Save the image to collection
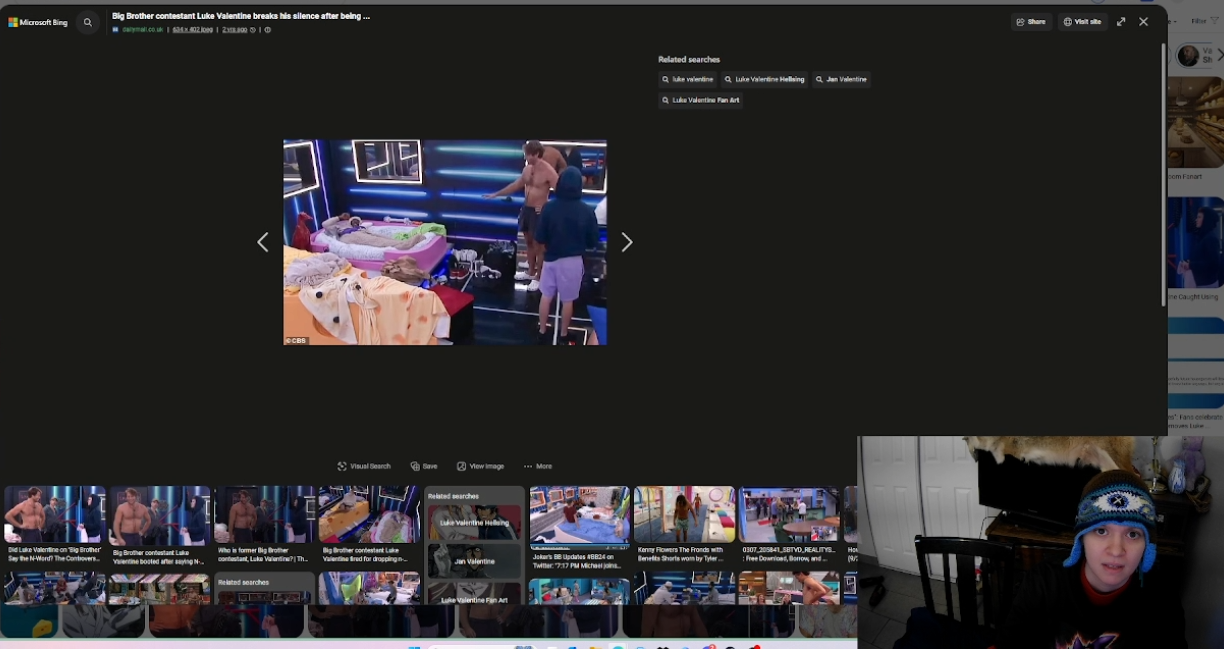The image size is (1224, 649). pyautogui.click(x=424, y=466)
